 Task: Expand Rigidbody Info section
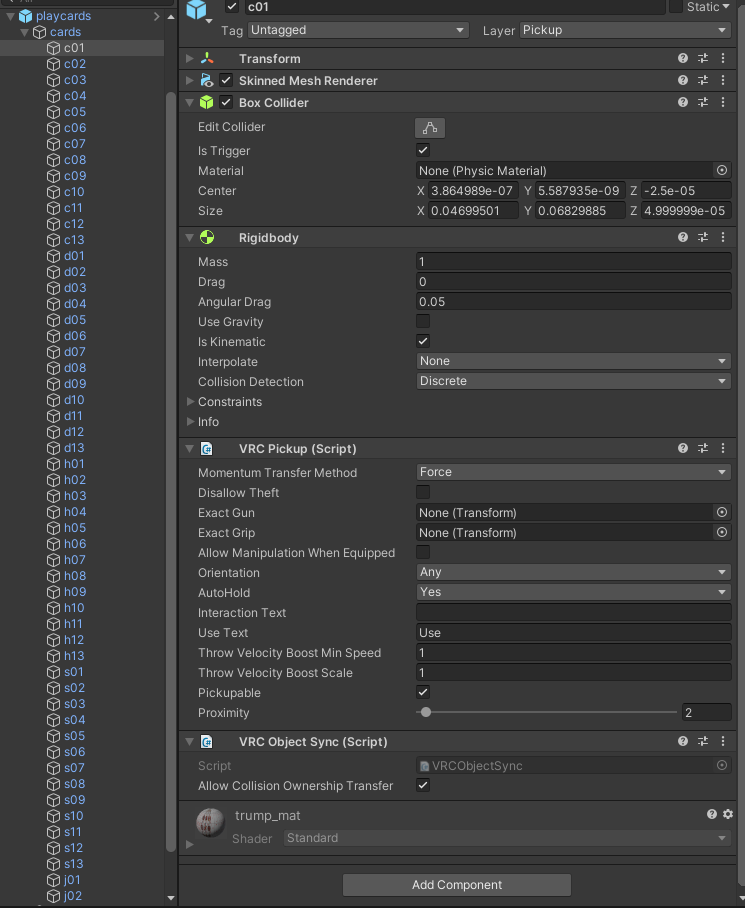[x=190, y=422]
